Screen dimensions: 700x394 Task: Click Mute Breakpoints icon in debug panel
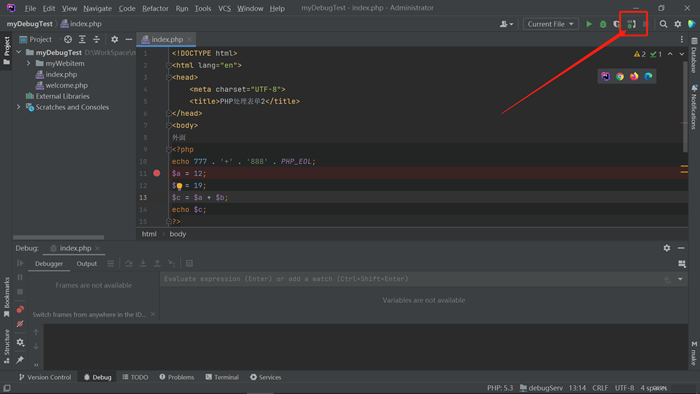20,324
